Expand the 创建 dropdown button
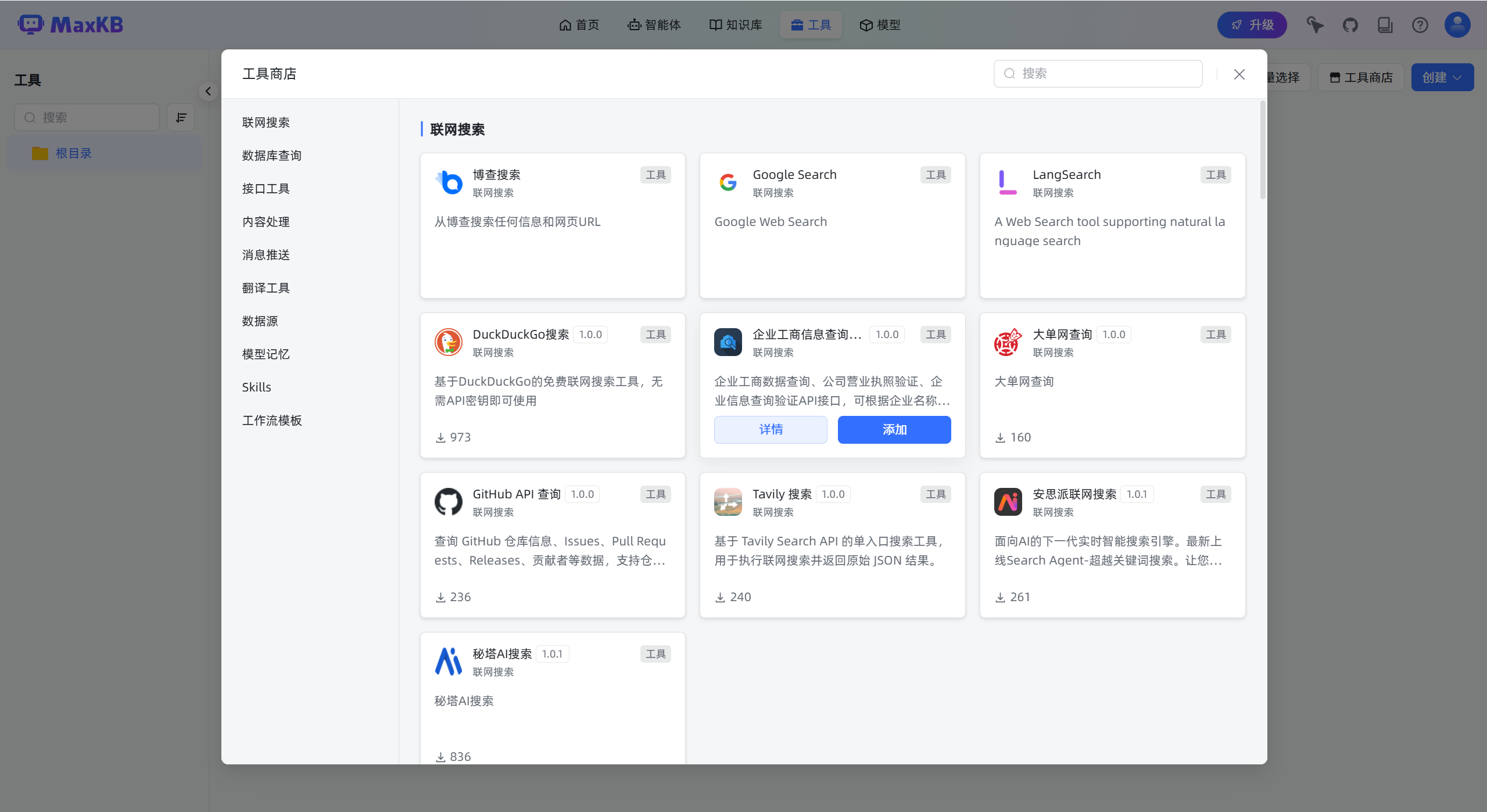This screenshot has width=1487, height=812. coord(1442,77)
